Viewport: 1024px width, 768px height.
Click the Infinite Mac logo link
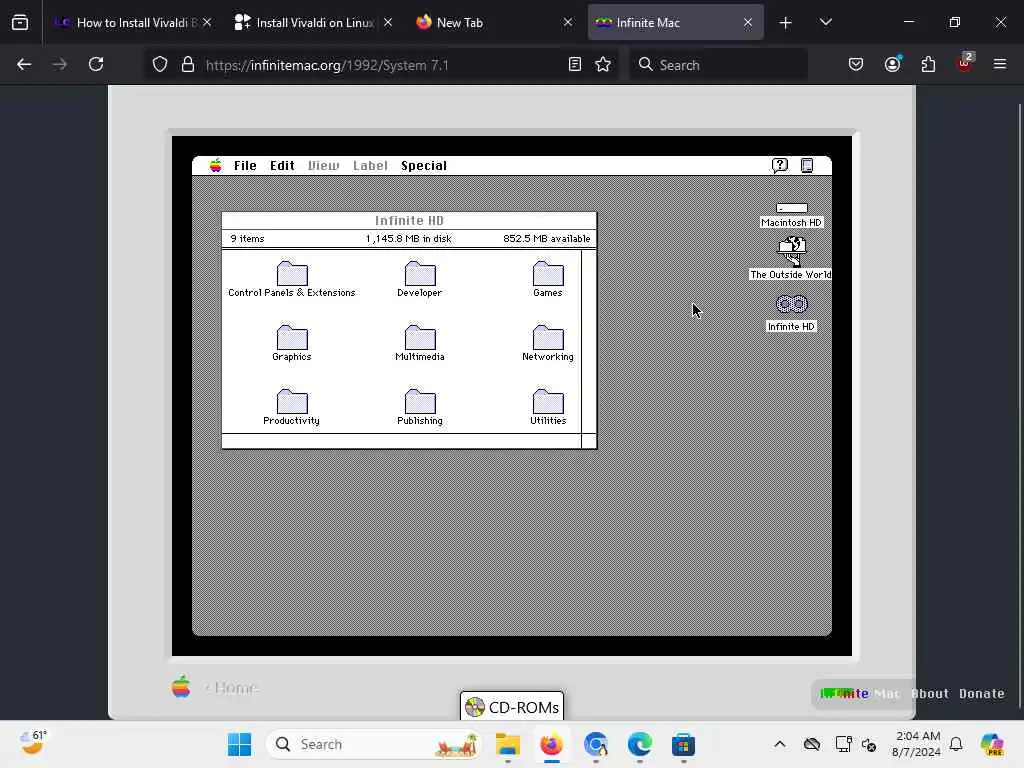(x=860, y=694)
